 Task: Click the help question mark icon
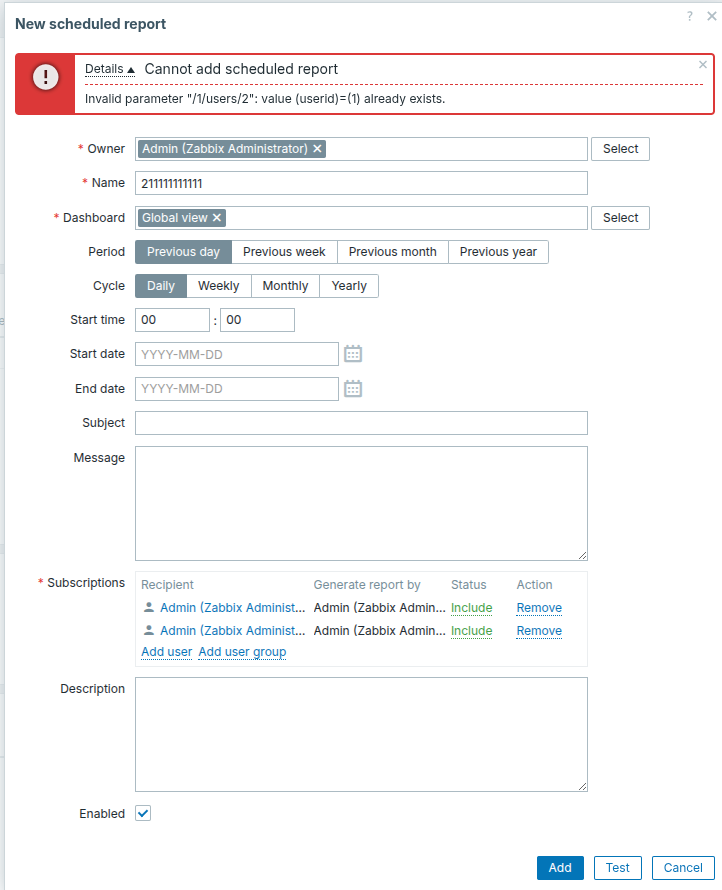tap(689, 17)
